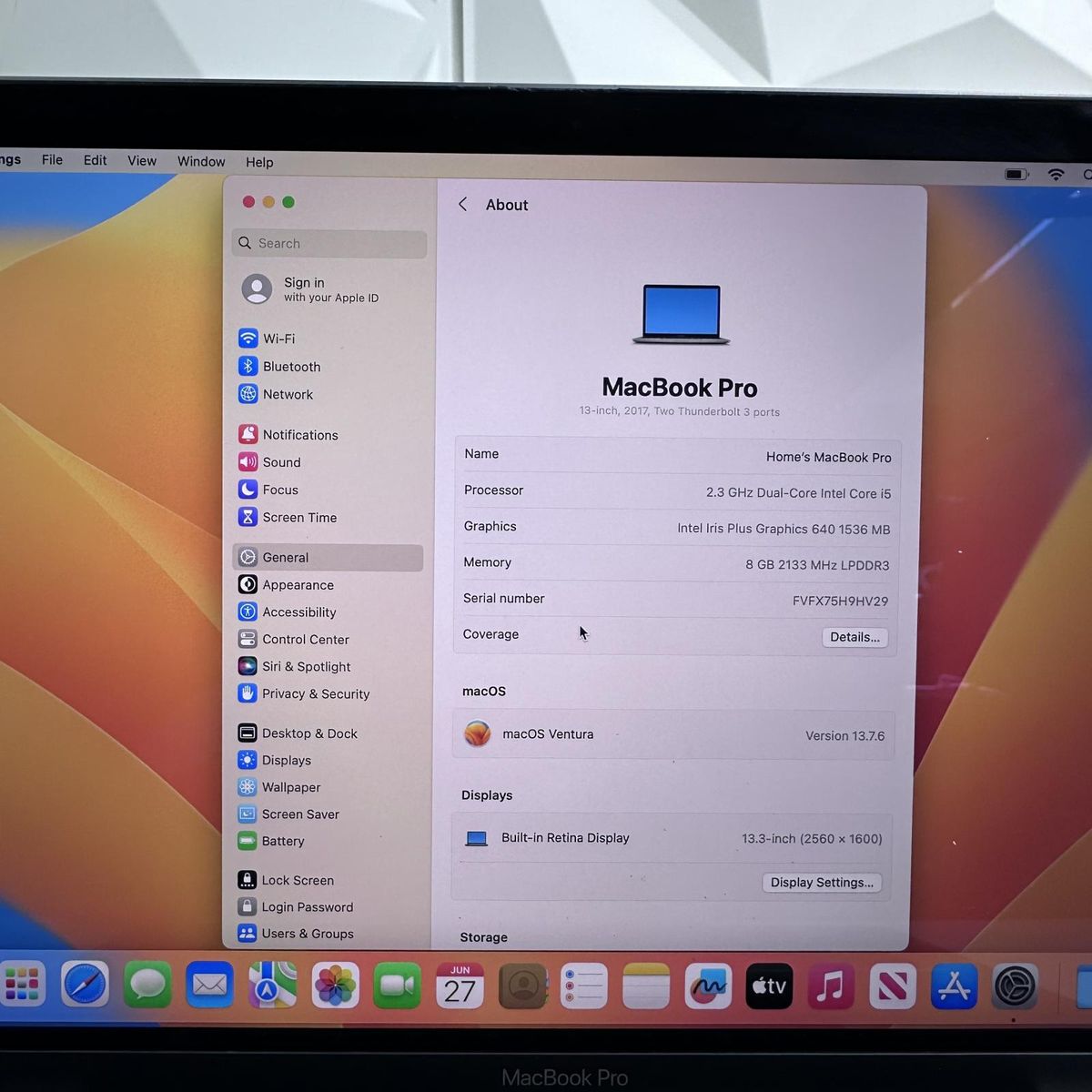Viewport: 1092px width, 1092px height.
Task: Open Wi-Fi settings in sidebar
Action: point(267,339)
